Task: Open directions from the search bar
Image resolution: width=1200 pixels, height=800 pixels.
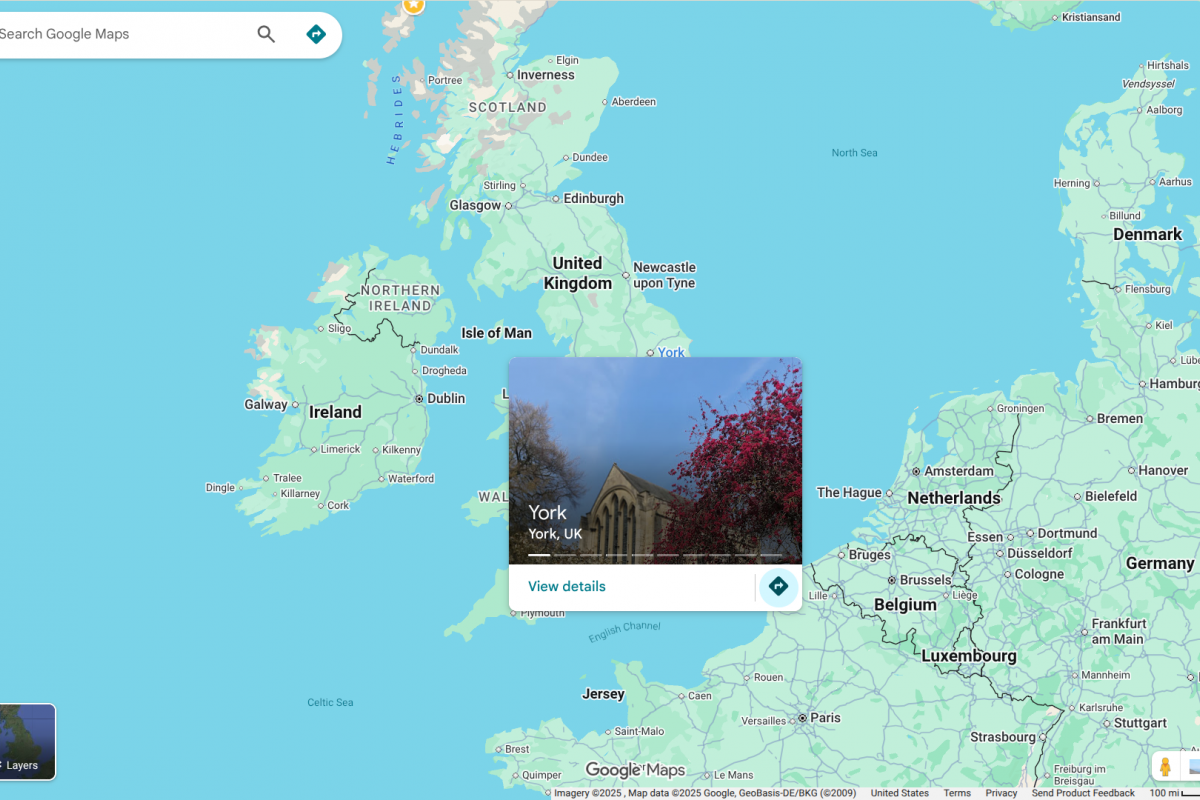Action: (x=316, y=34)
